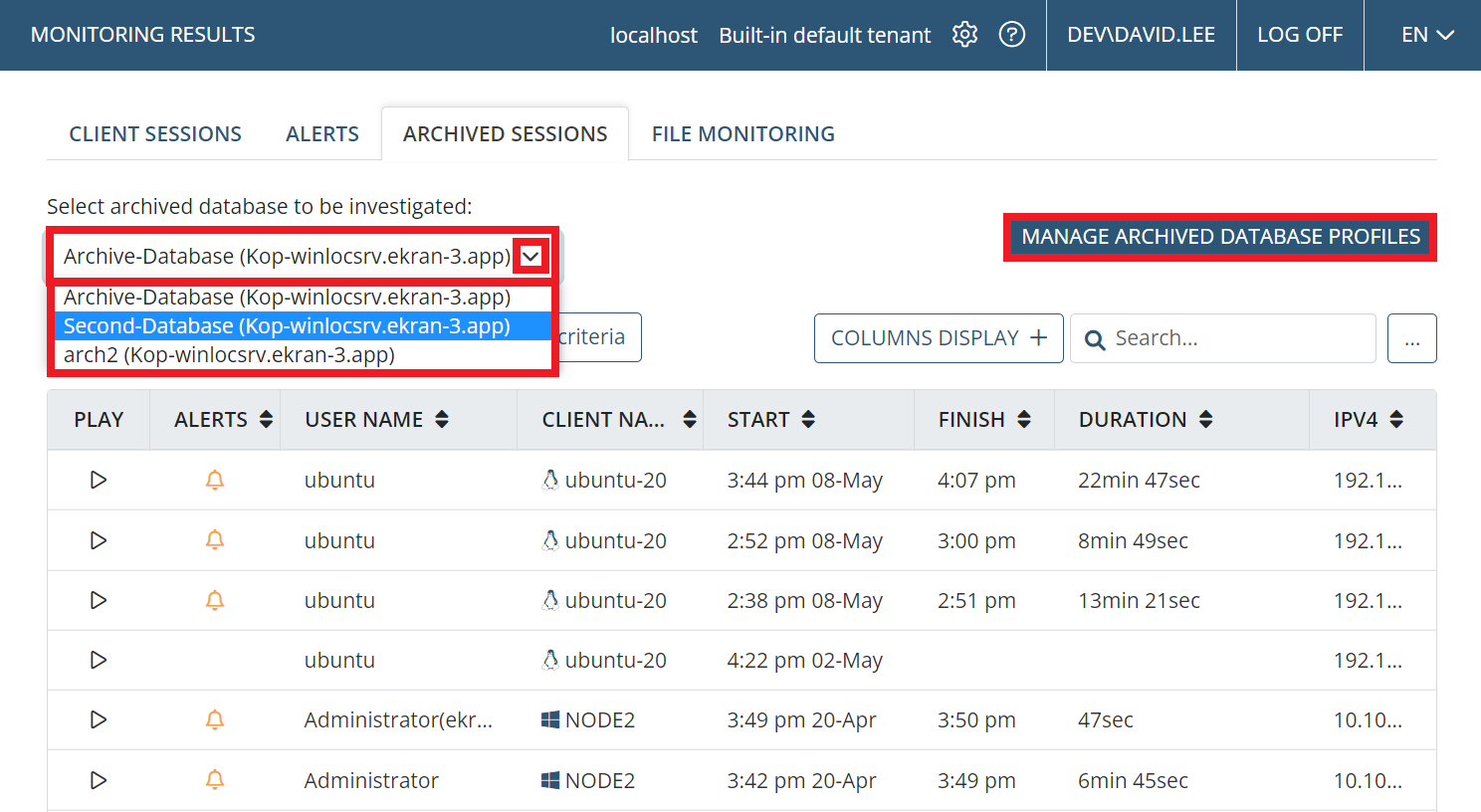
Task: Click the Windows icon beside NODE2 at 3:49 pm
Action: pos(549,719)
